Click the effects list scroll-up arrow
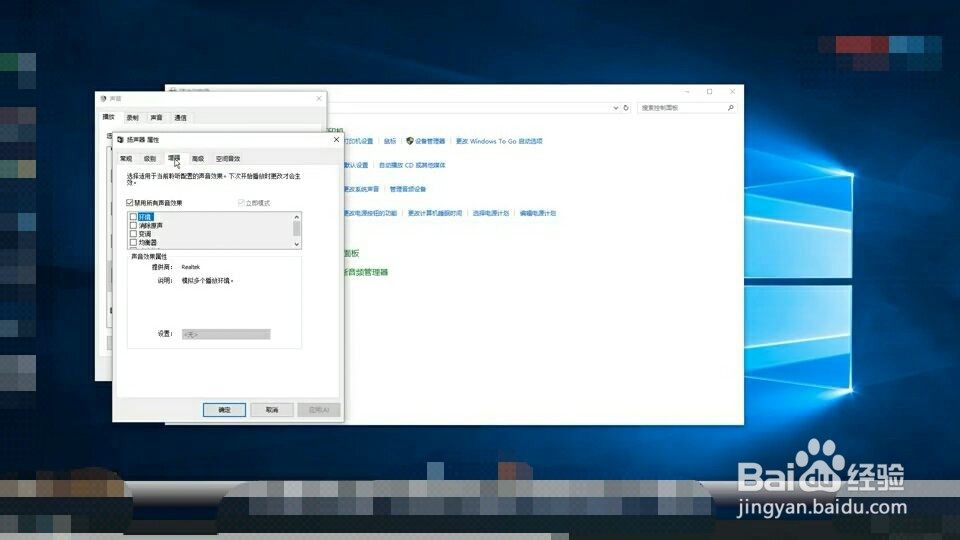The width and height of the screenshot is (960, 540). (x=297, y=217)
